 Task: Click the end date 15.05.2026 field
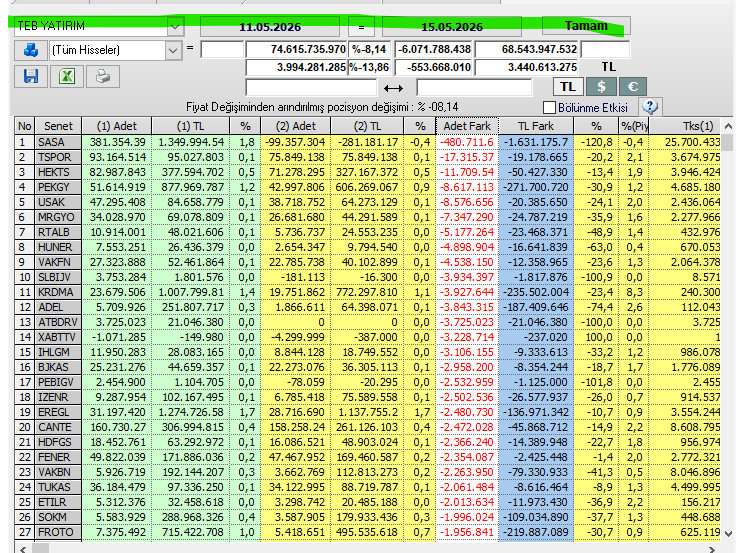tap(452, 27)
